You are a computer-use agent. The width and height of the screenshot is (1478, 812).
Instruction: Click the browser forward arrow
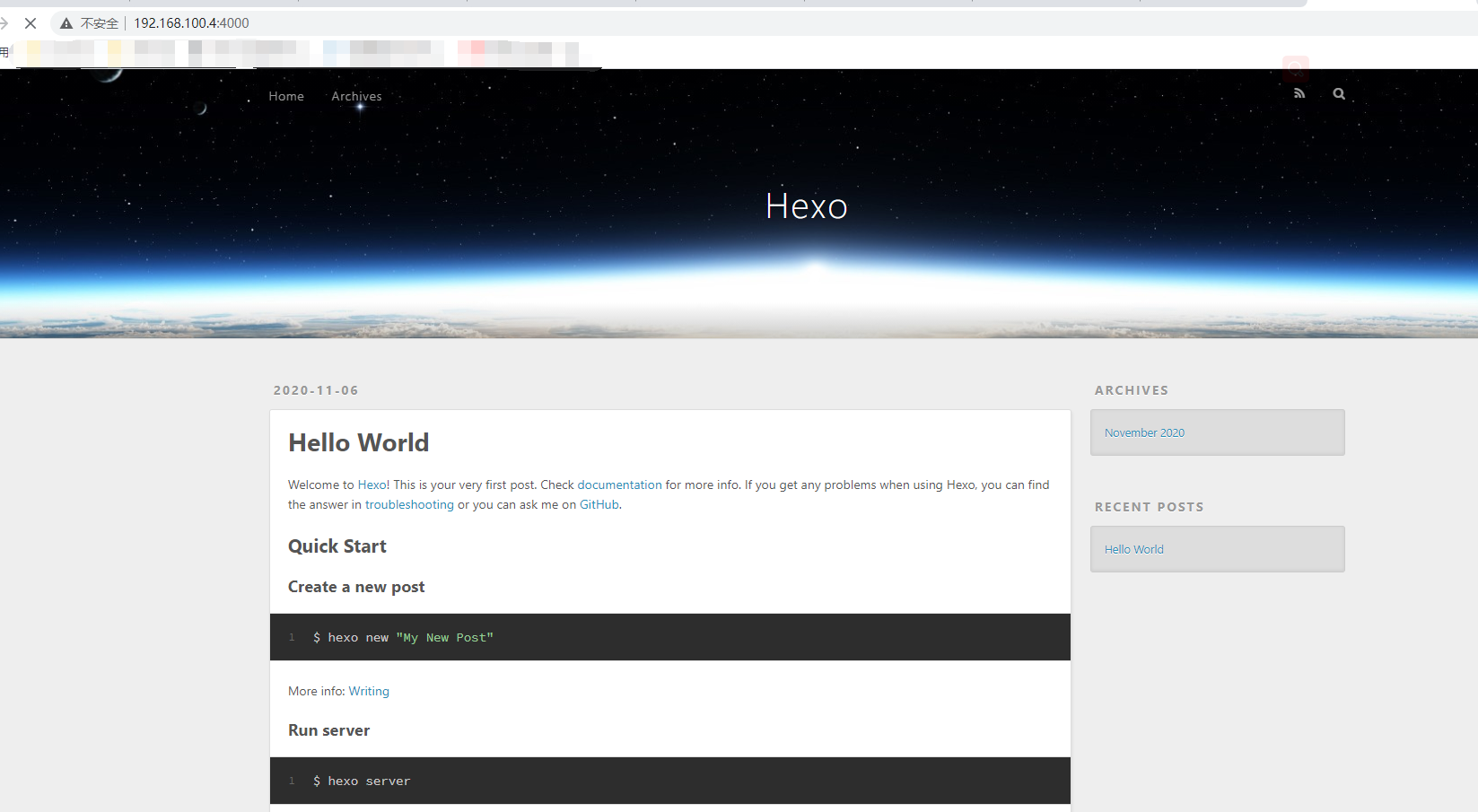4,23
